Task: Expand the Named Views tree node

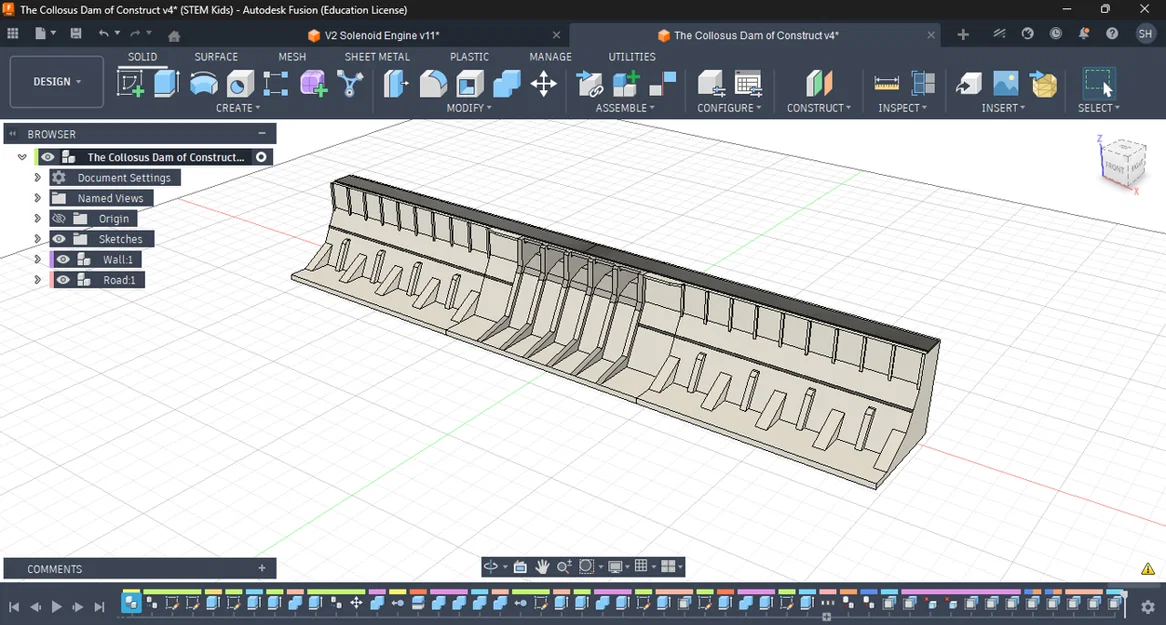Action: click(x=37, y=198)
